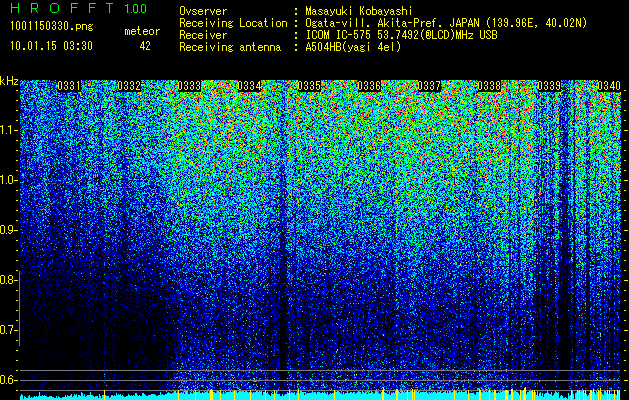
Task: Click the 0338 time marker
Action: coord(489,86)
